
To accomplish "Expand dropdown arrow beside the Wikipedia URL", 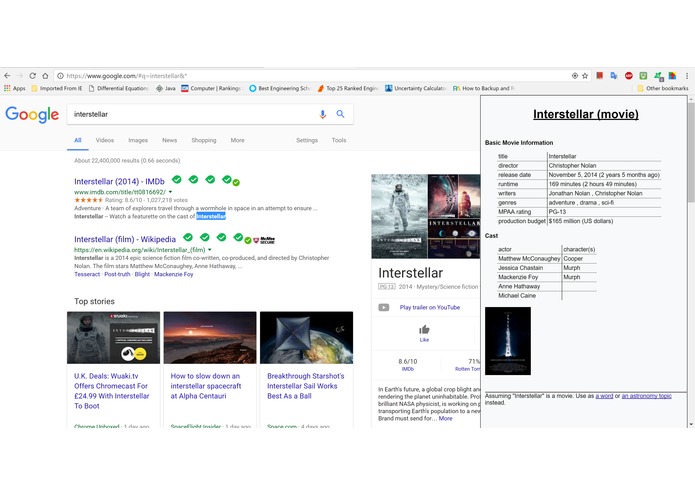I will [210, 250].
